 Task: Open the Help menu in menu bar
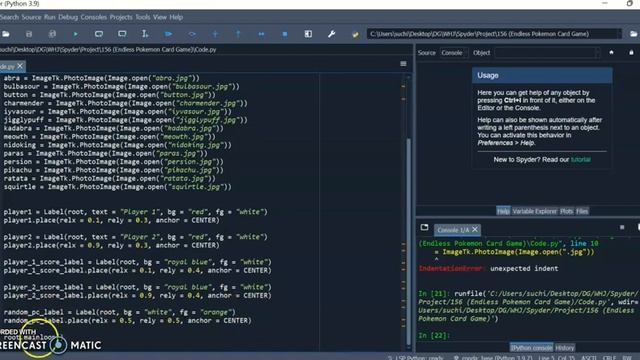coord(176,17)
